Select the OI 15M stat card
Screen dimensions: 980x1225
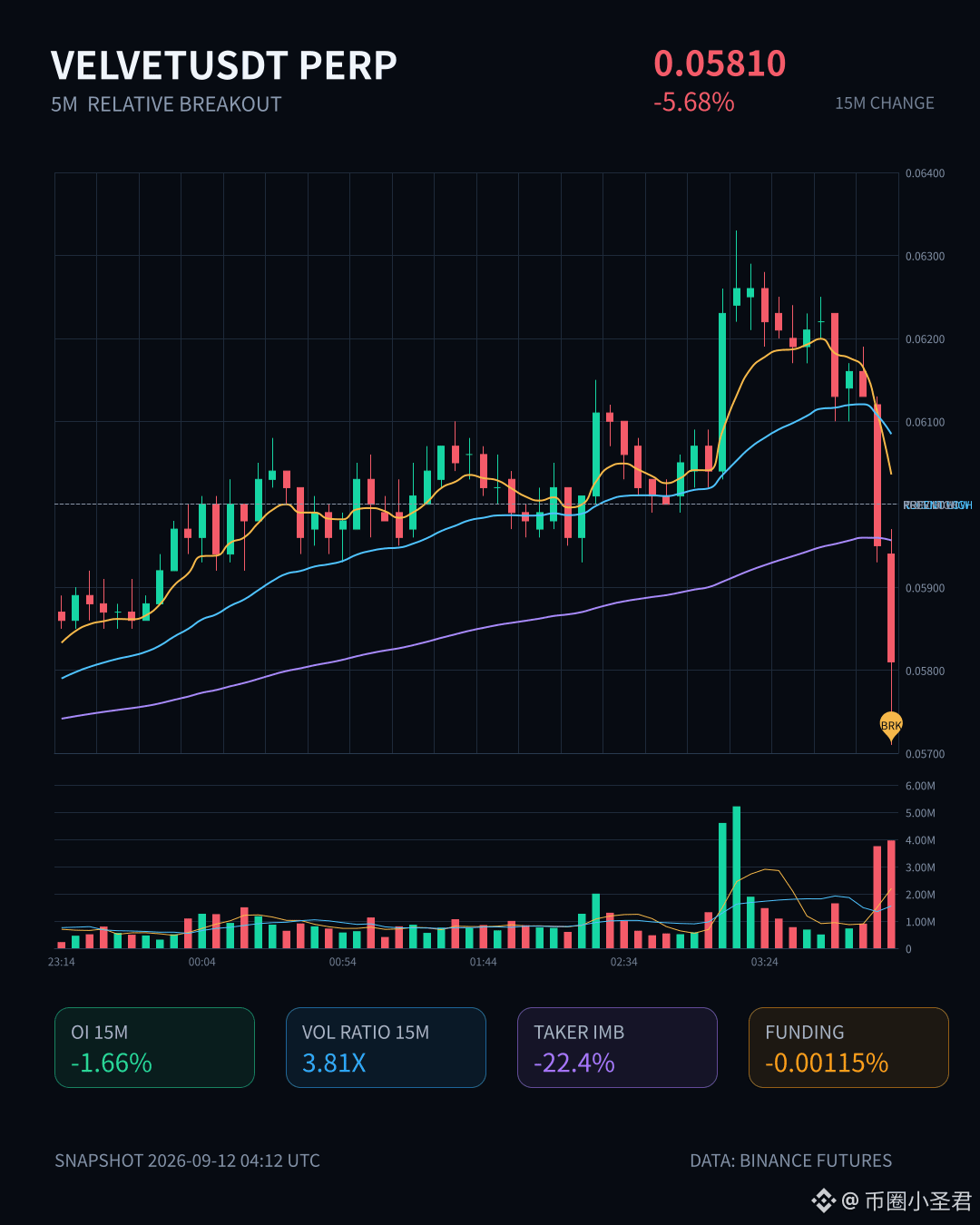point(154,1047)
